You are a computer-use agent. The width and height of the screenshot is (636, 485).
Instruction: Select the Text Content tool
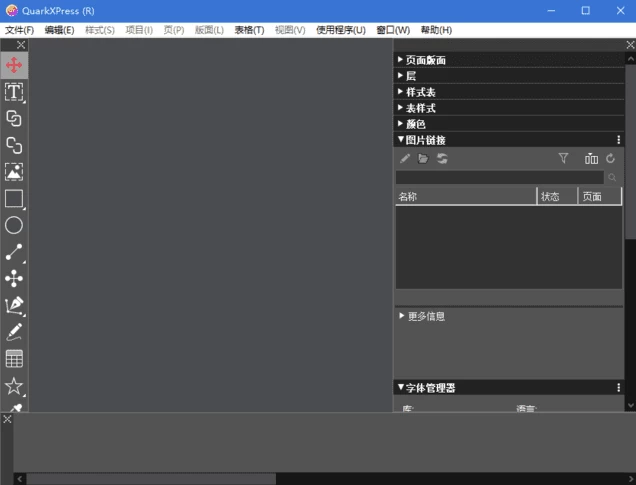(14, 92)
